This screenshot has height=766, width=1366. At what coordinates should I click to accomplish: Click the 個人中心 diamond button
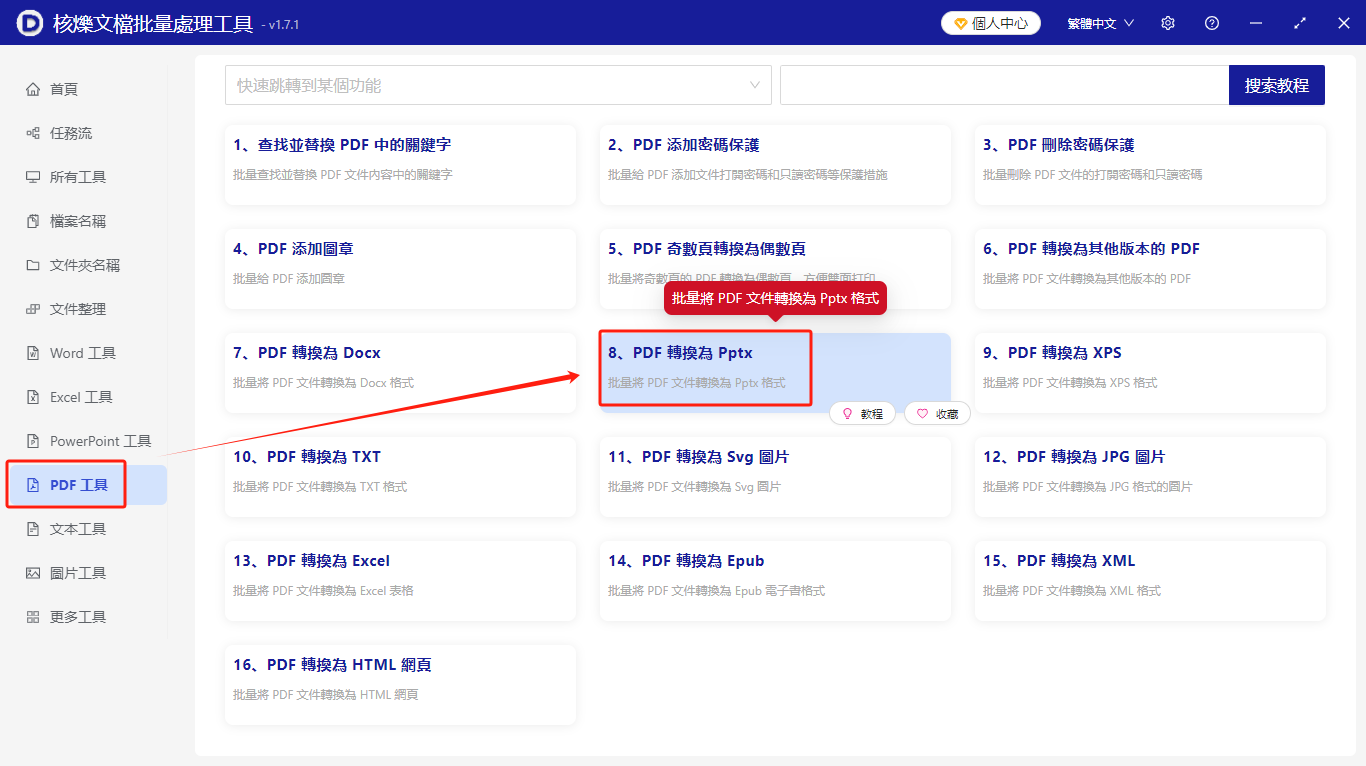point(991,23)
